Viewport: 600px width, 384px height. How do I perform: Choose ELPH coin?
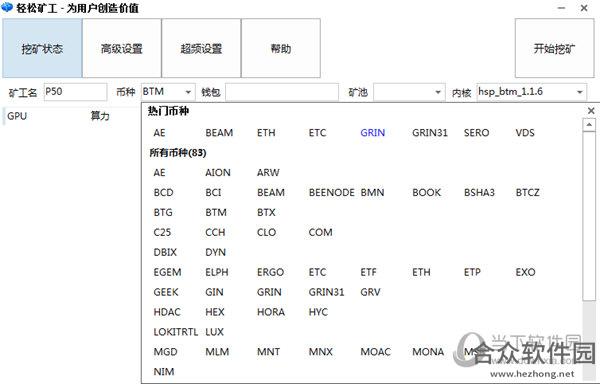pyautogui.click(x=217, y=272)
